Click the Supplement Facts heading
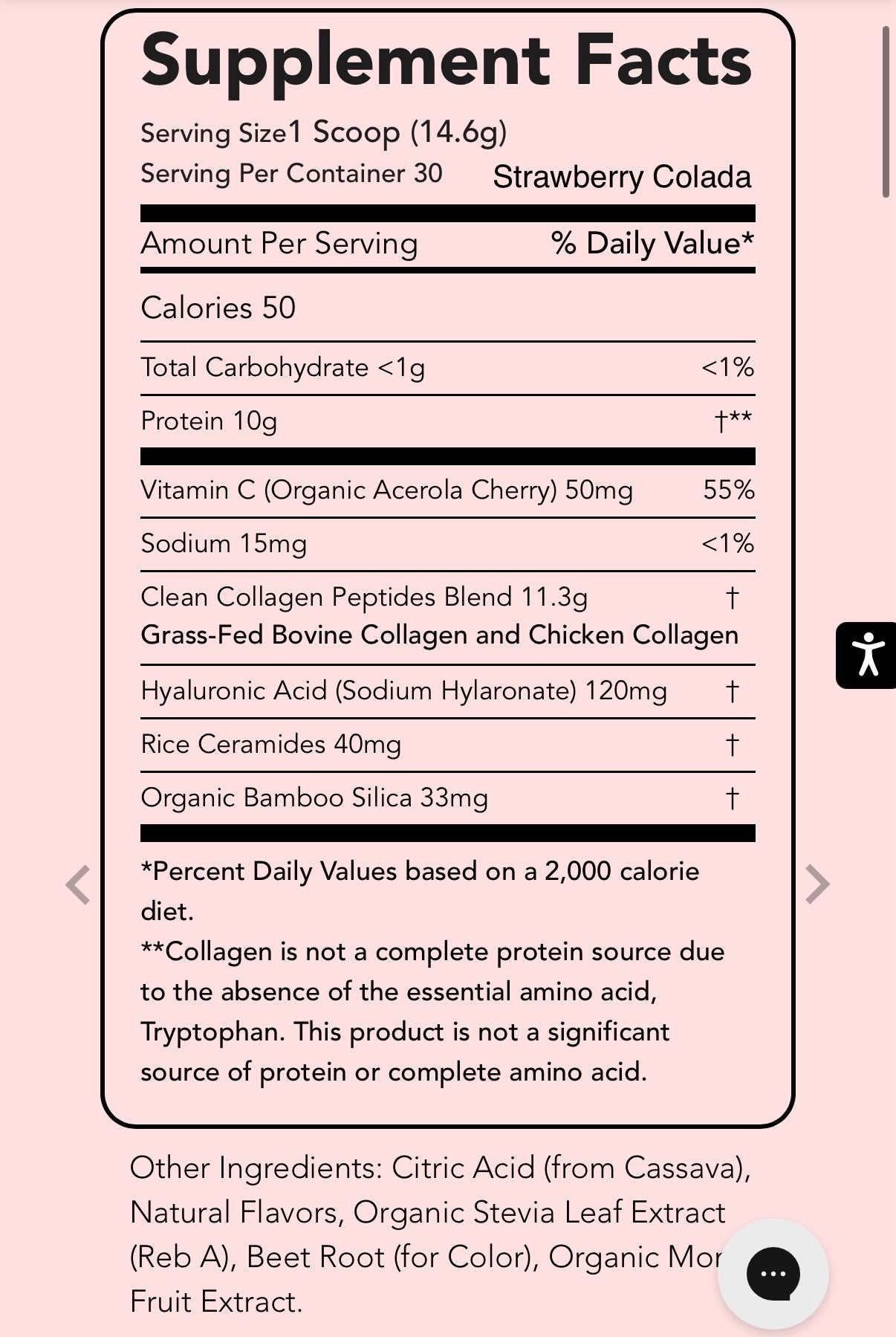 tap(447, 61)
